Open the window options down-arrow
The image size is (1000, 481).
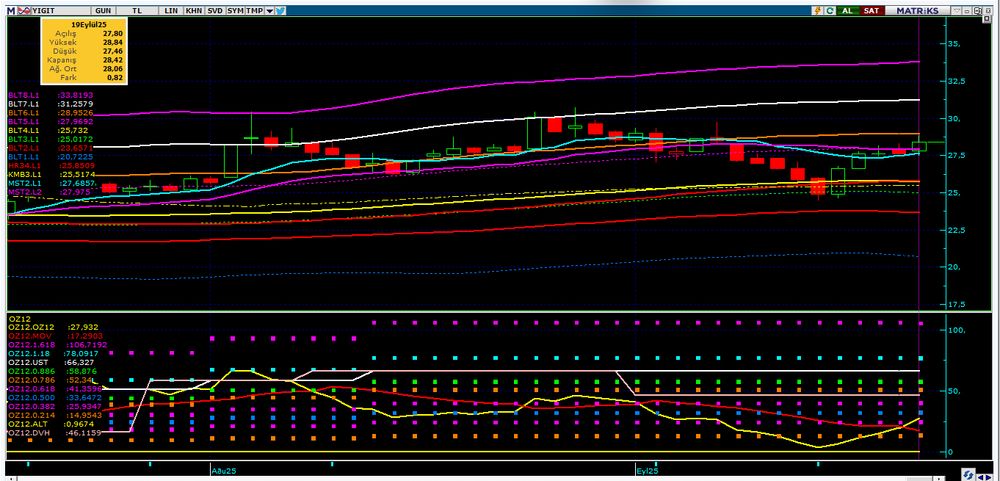pyautogui.click(x=956, y=11)
